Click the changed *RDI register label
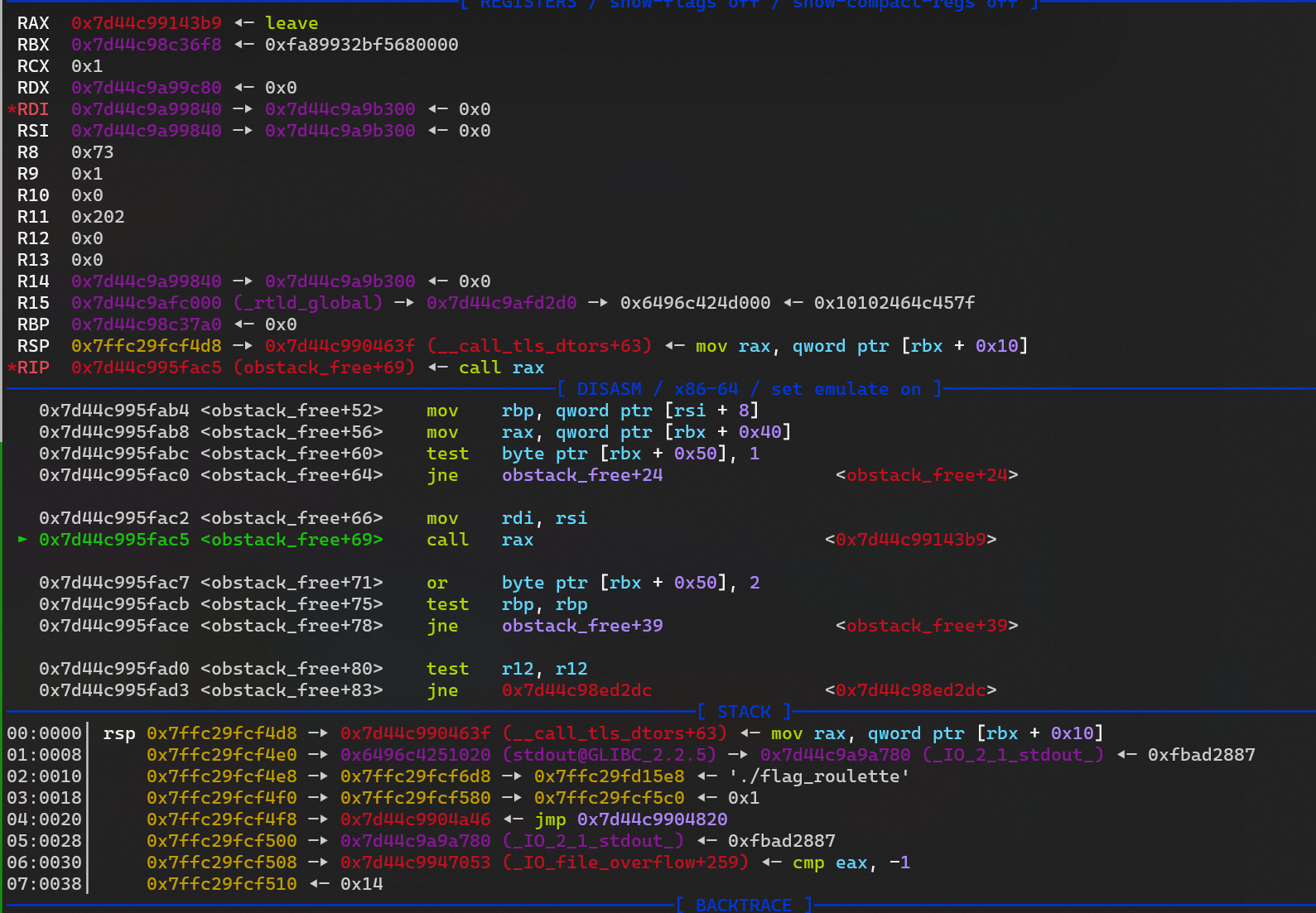The image size is (1316, 913). (x=28, y=109)
